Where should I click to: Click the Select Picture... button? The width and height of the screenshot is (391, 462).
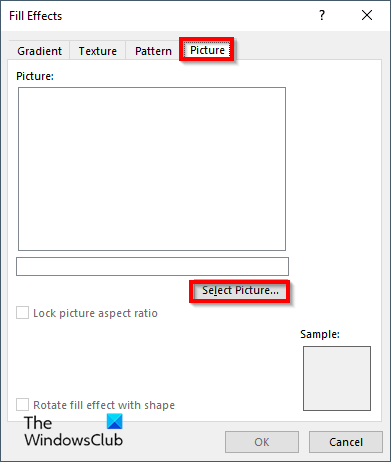click(x=240, y=291)
